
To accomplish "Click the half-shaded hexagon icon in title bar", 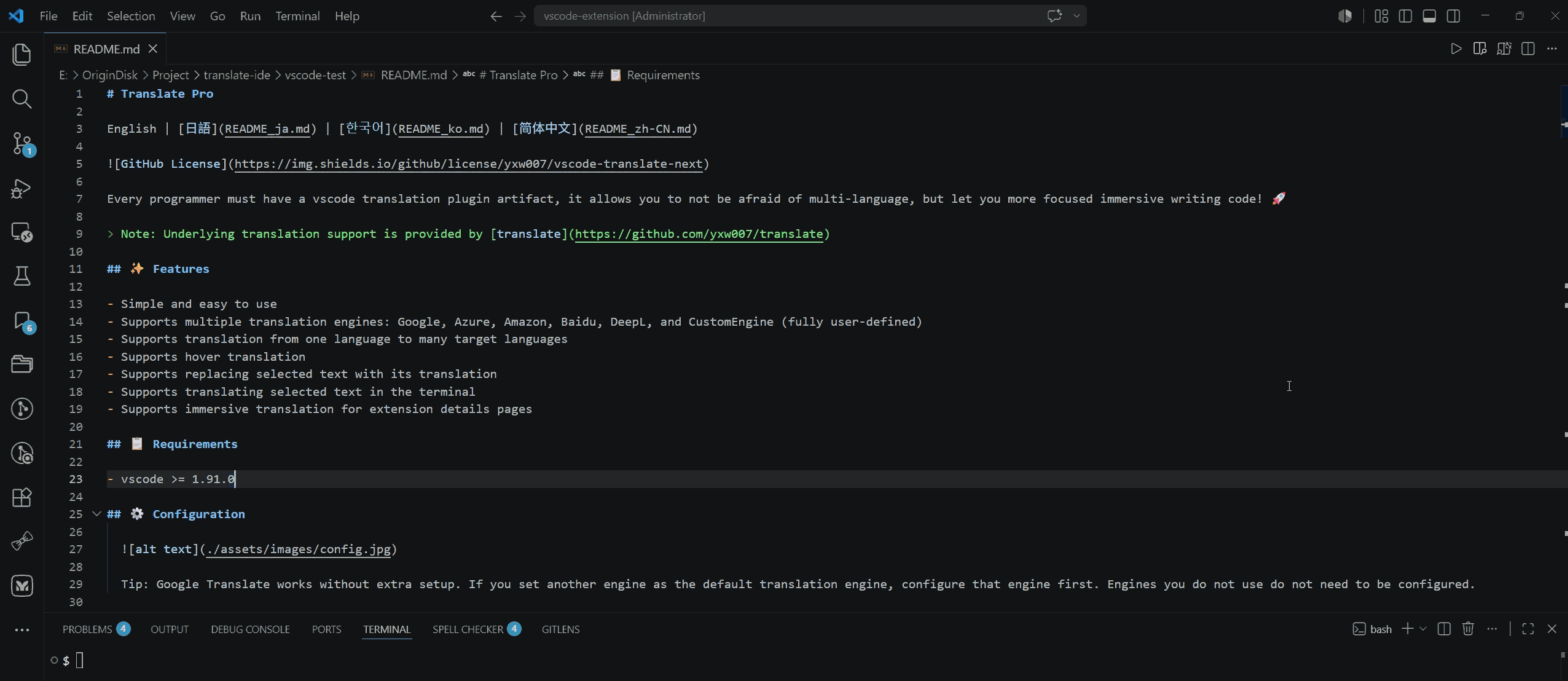I will [1345, 16].
